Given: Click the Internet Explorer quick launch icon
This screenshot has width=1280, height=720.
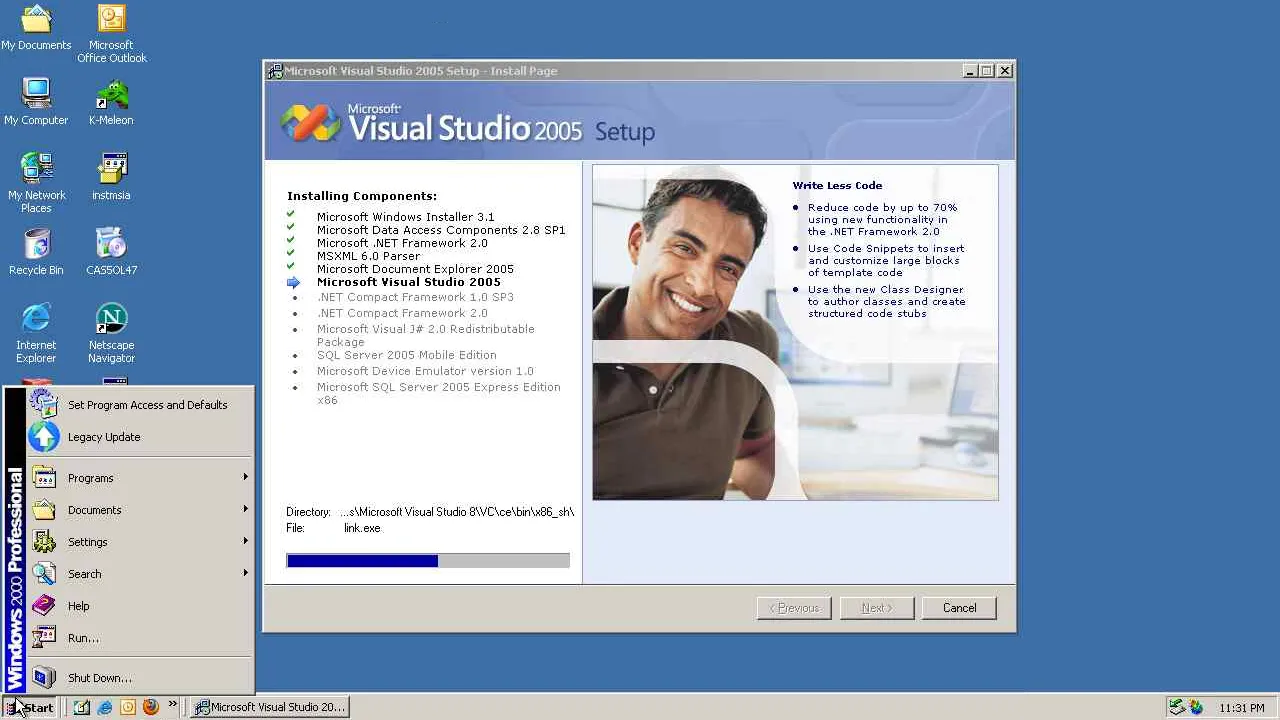Looking at the screenshot, I should coord(105,707).
